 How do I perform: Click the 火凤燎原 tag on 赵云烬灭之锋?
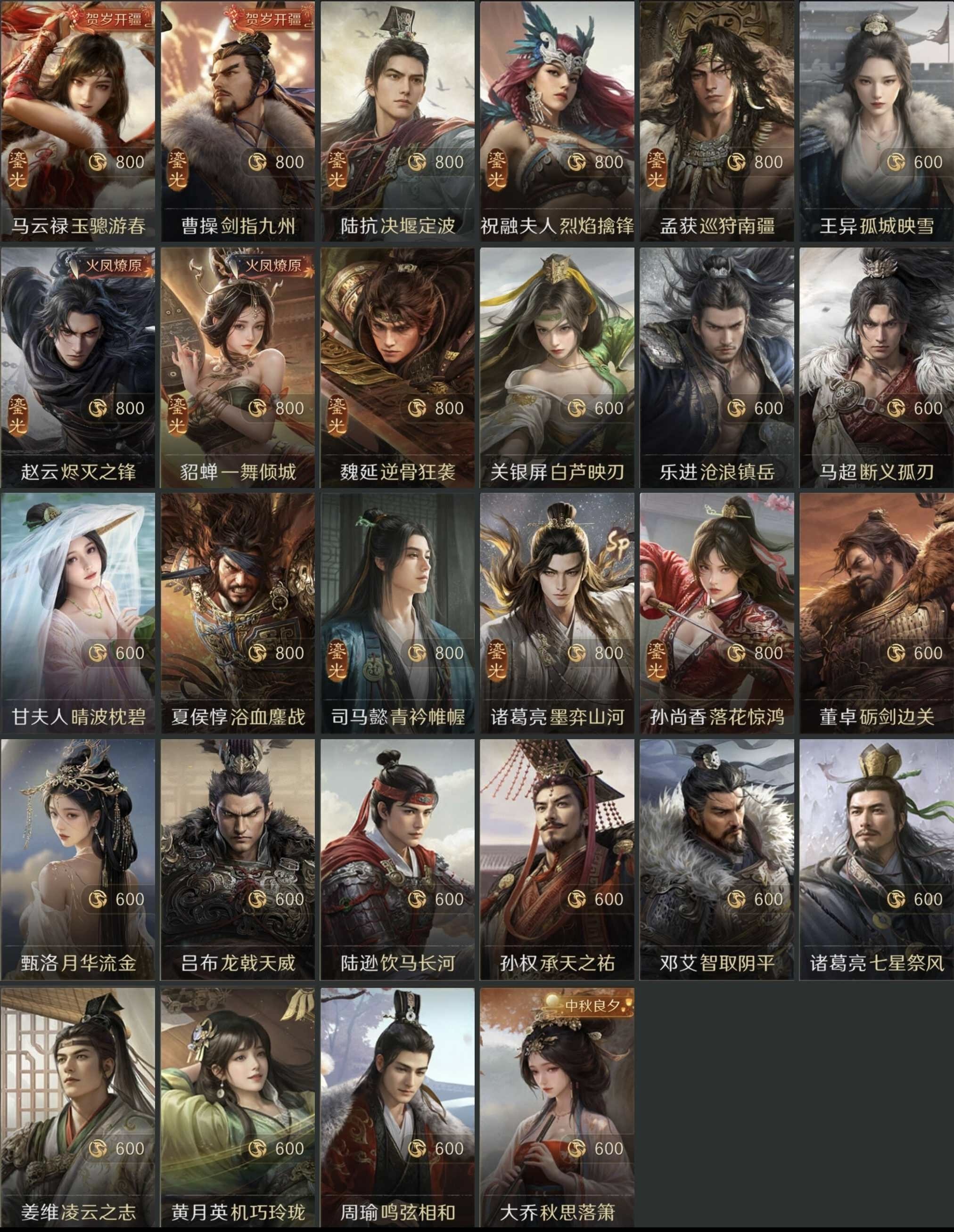tap(114, 265)
